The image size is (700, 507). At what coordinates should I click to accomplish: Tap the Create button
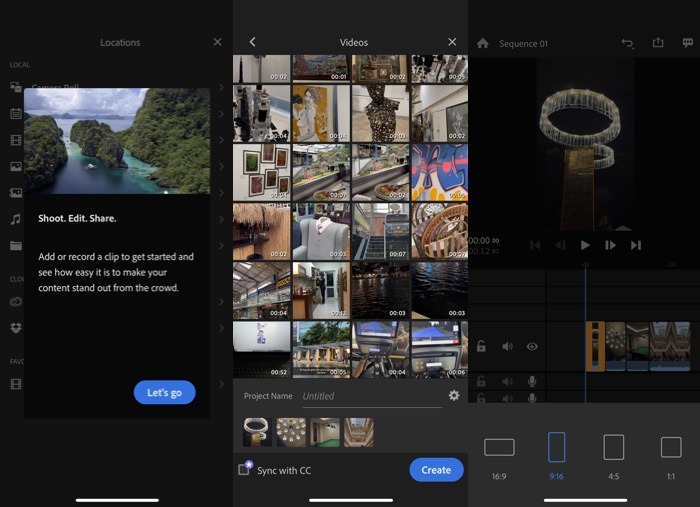coord(436,470)
